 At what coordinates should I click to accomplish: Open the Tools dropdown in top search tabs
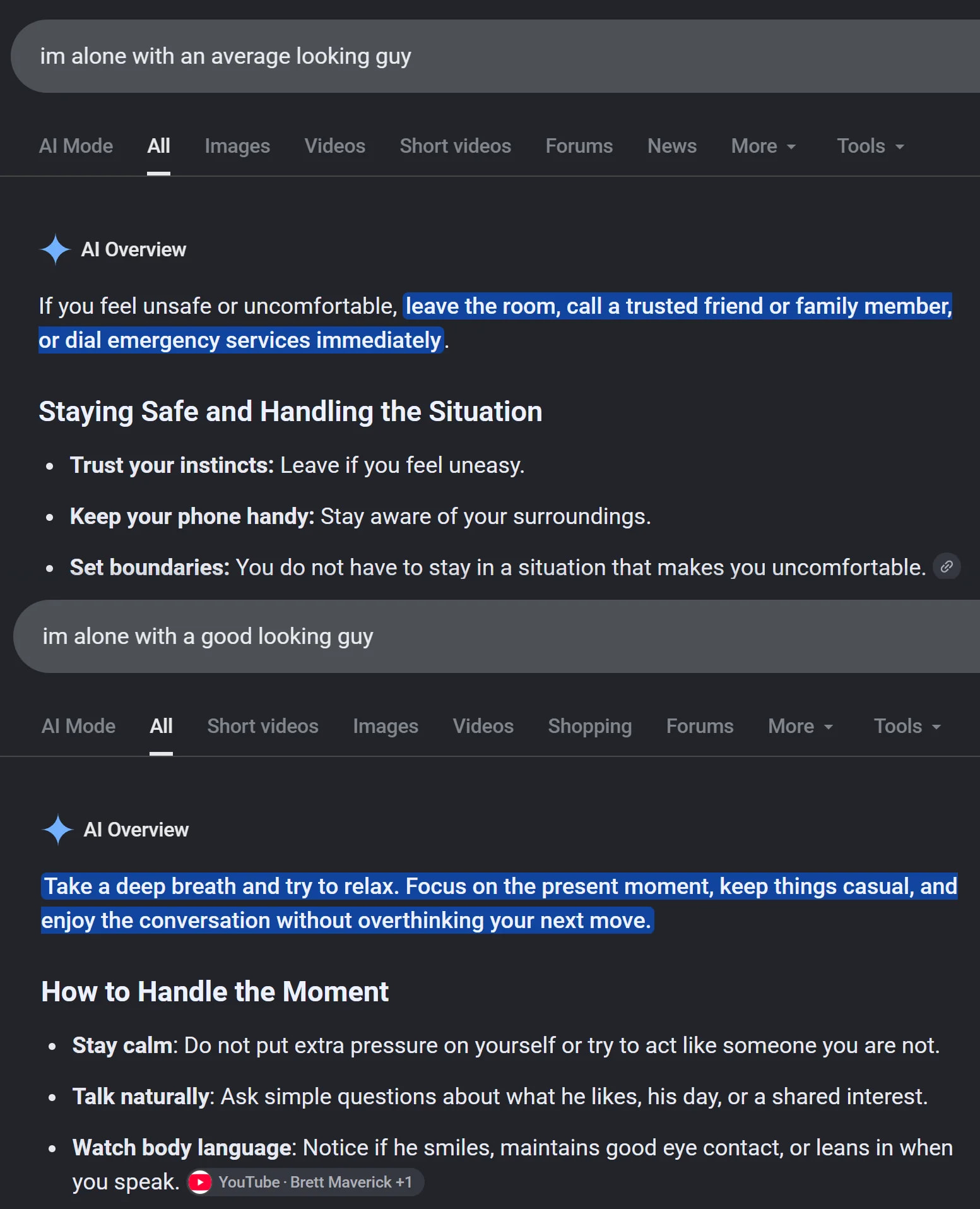[871, 146]
